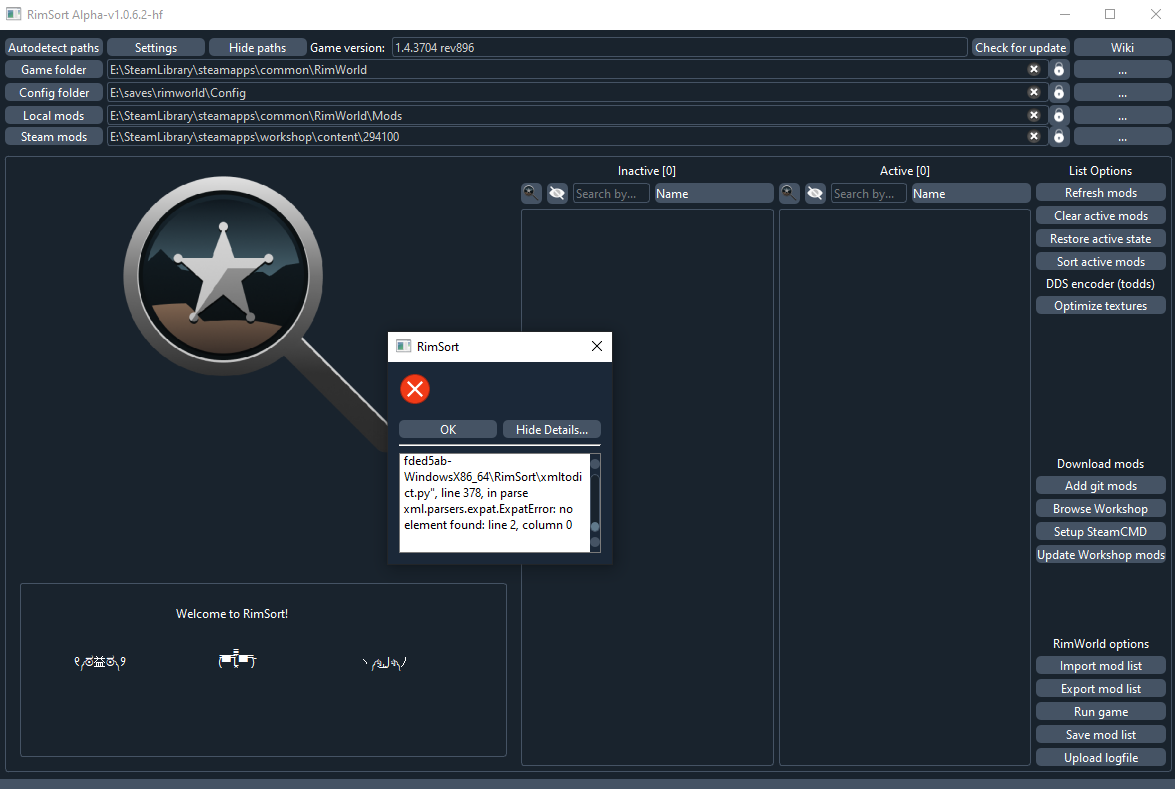Clear the Local mods path with its X icon
This screenshot has width=1175, height=789.
(x=1034, y=114)
